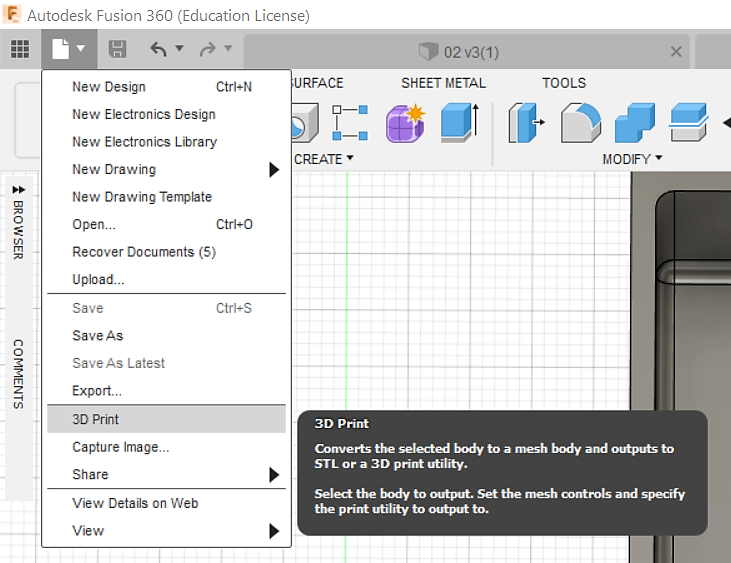The image size is (731, 563).
Task: Choose New Design from the File menu
Action: tap(166, 87)
